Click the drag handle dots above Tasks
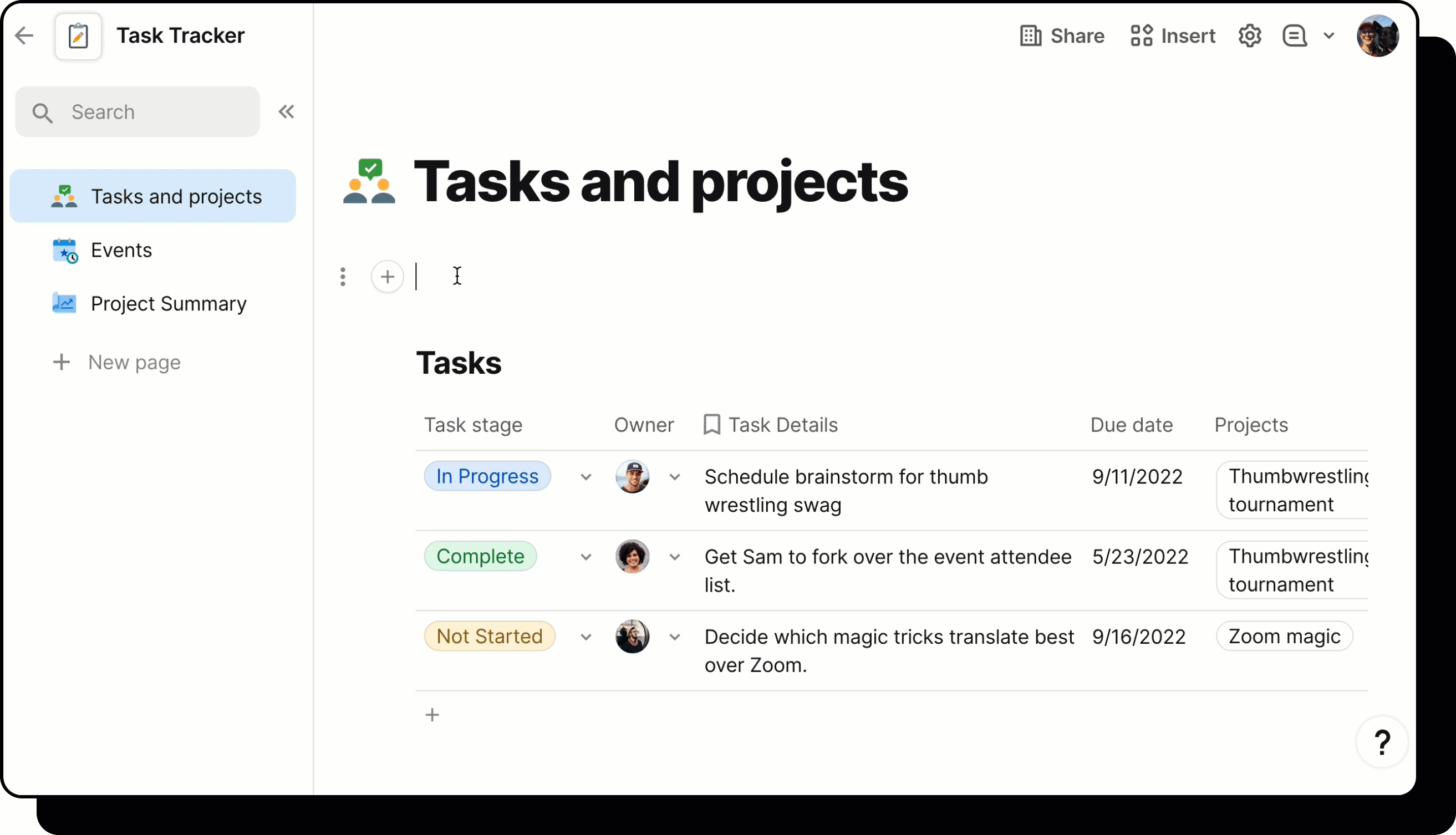This screenshot has height=835, width=1456. (343, 277)
